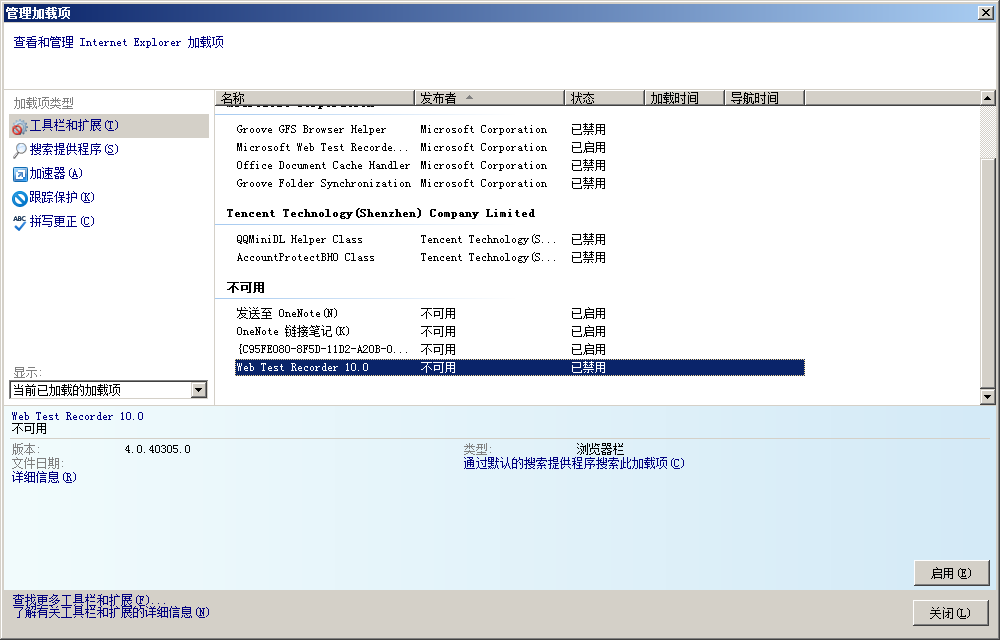Select Microsoft Web Test Recorde... row

click(520, 147)
